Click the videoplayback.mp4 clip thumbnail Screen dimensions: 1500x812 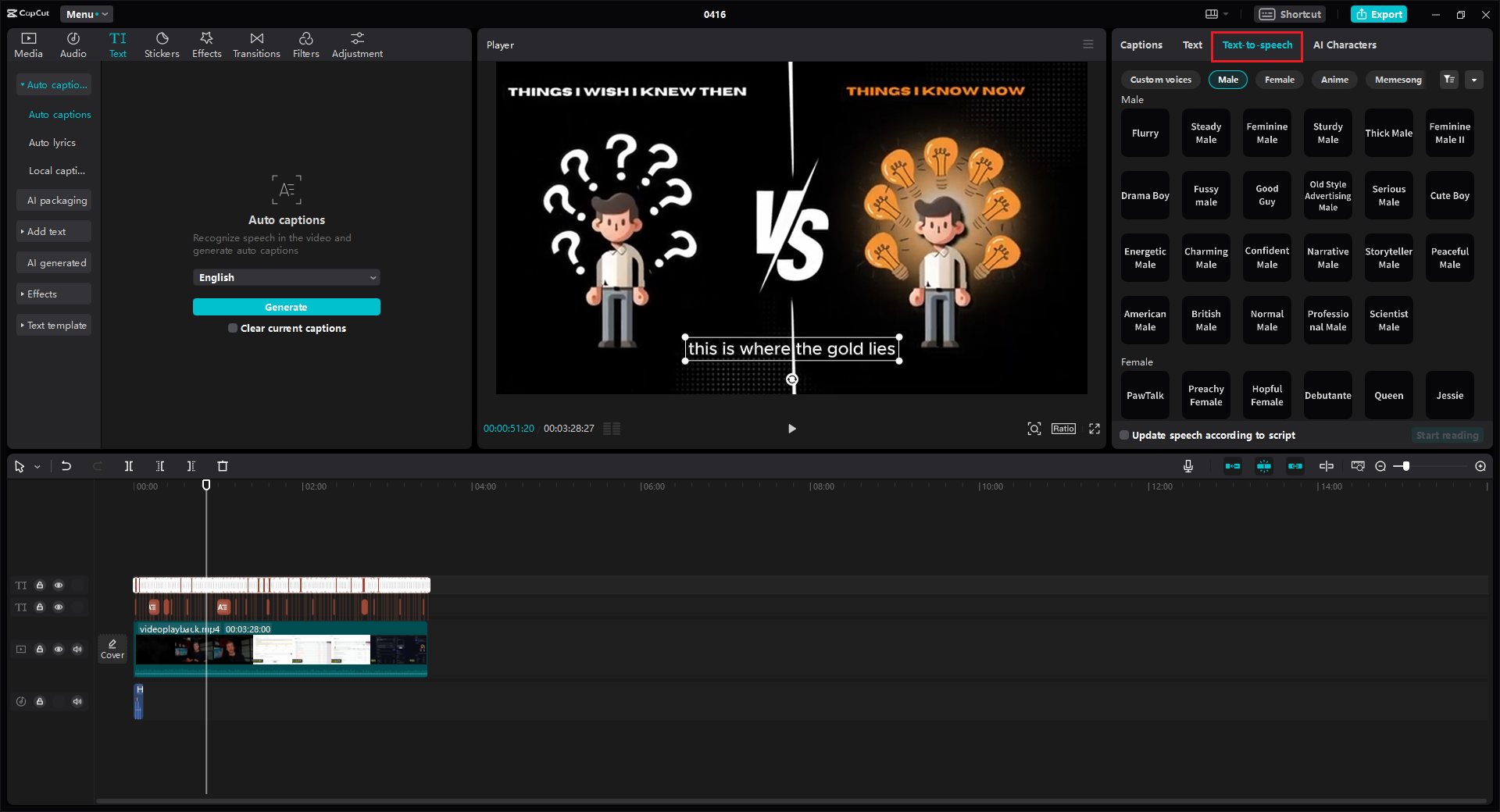[281, 649]
